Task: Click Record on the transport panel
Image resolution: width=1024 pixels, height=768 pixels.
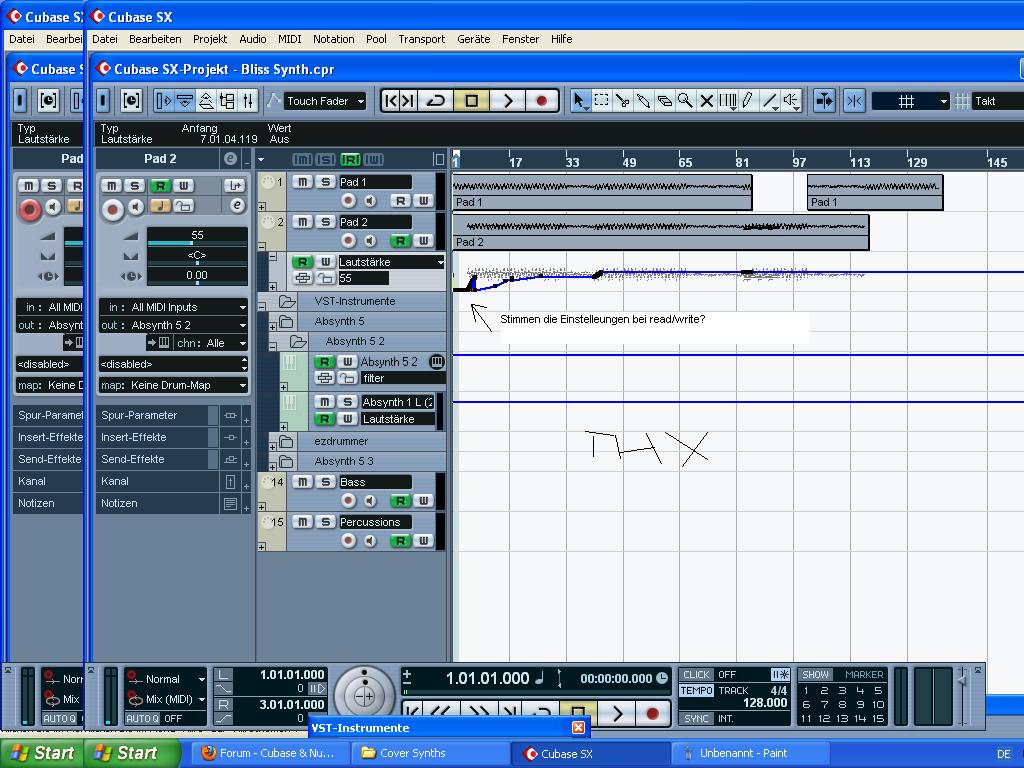Action: pyautogui.click(x=652, y=714)
